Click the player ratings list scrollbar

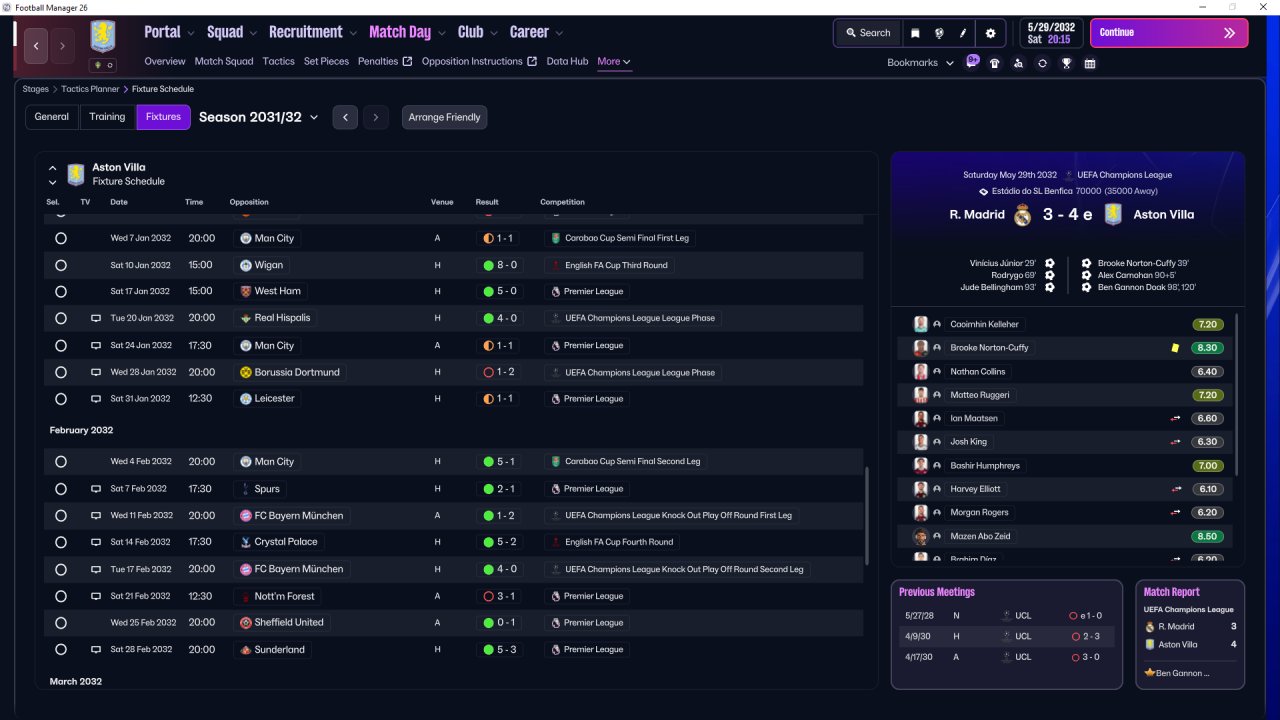tap(1238, 395)
